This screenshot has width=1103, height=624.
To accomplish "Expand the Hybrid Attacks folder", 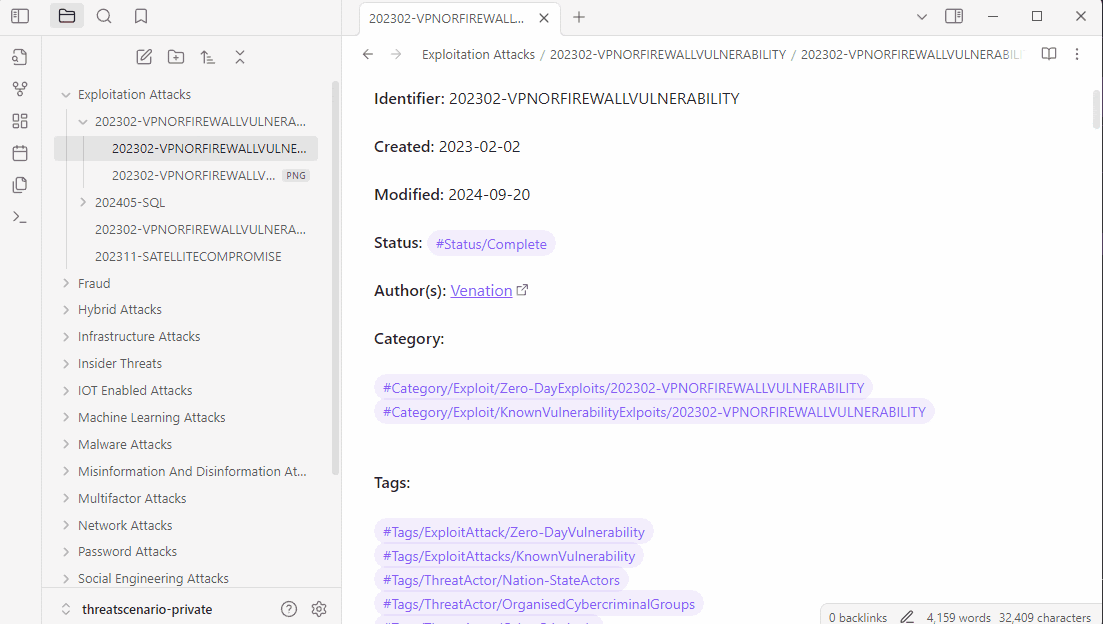I will 66,310.
